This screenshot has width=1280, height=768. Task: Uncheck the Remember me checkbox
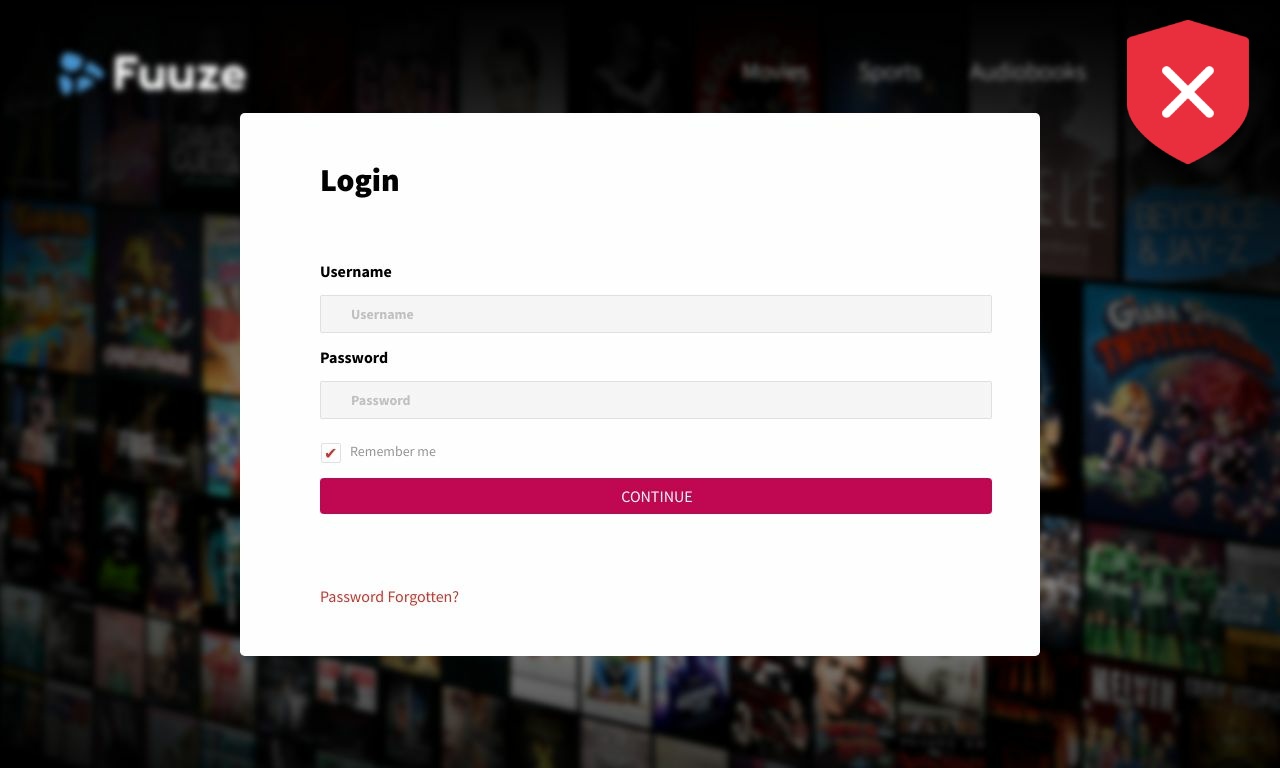tap(331, 453)
